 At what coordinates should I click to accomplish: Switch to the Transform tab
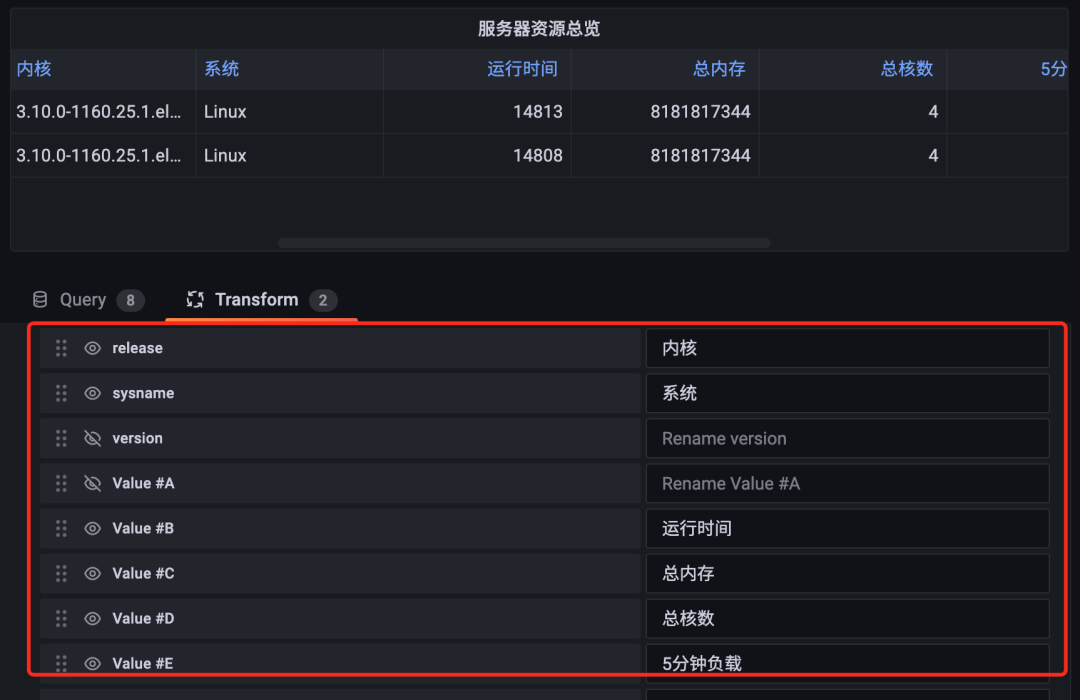pos(262,300)
